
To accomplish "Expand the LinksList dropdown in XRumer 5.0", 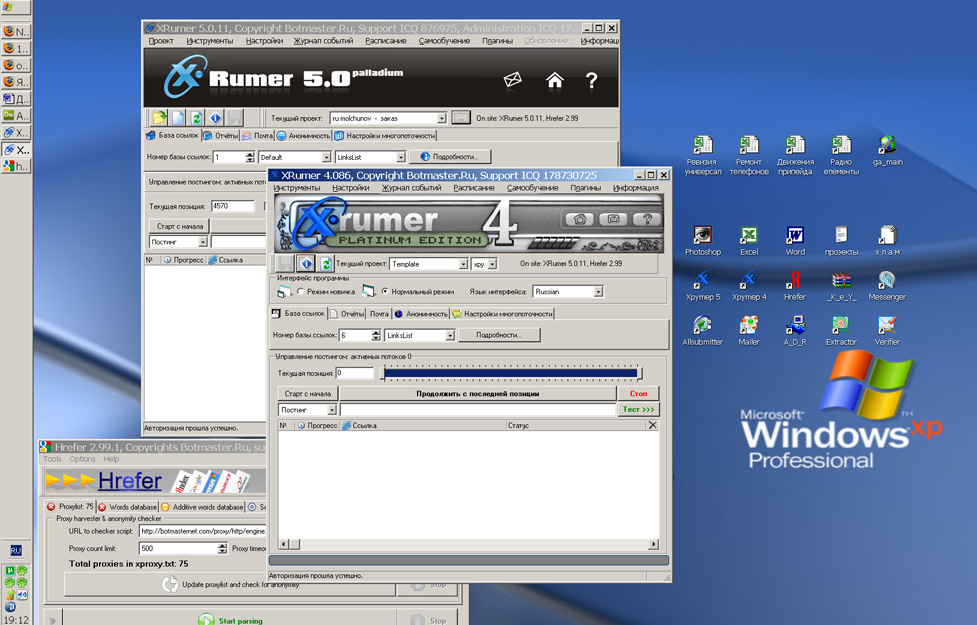I will point(401,157).
